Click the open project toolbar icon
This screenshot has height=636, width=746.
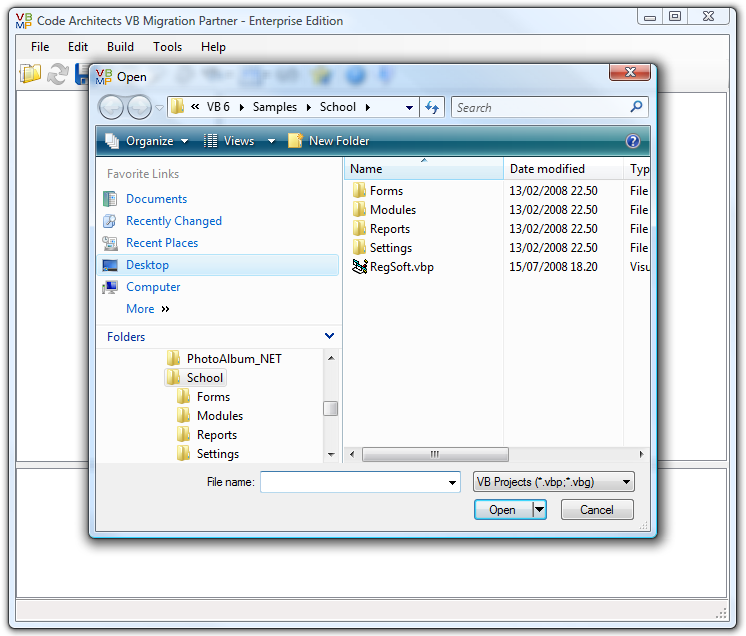pos(30,74)
